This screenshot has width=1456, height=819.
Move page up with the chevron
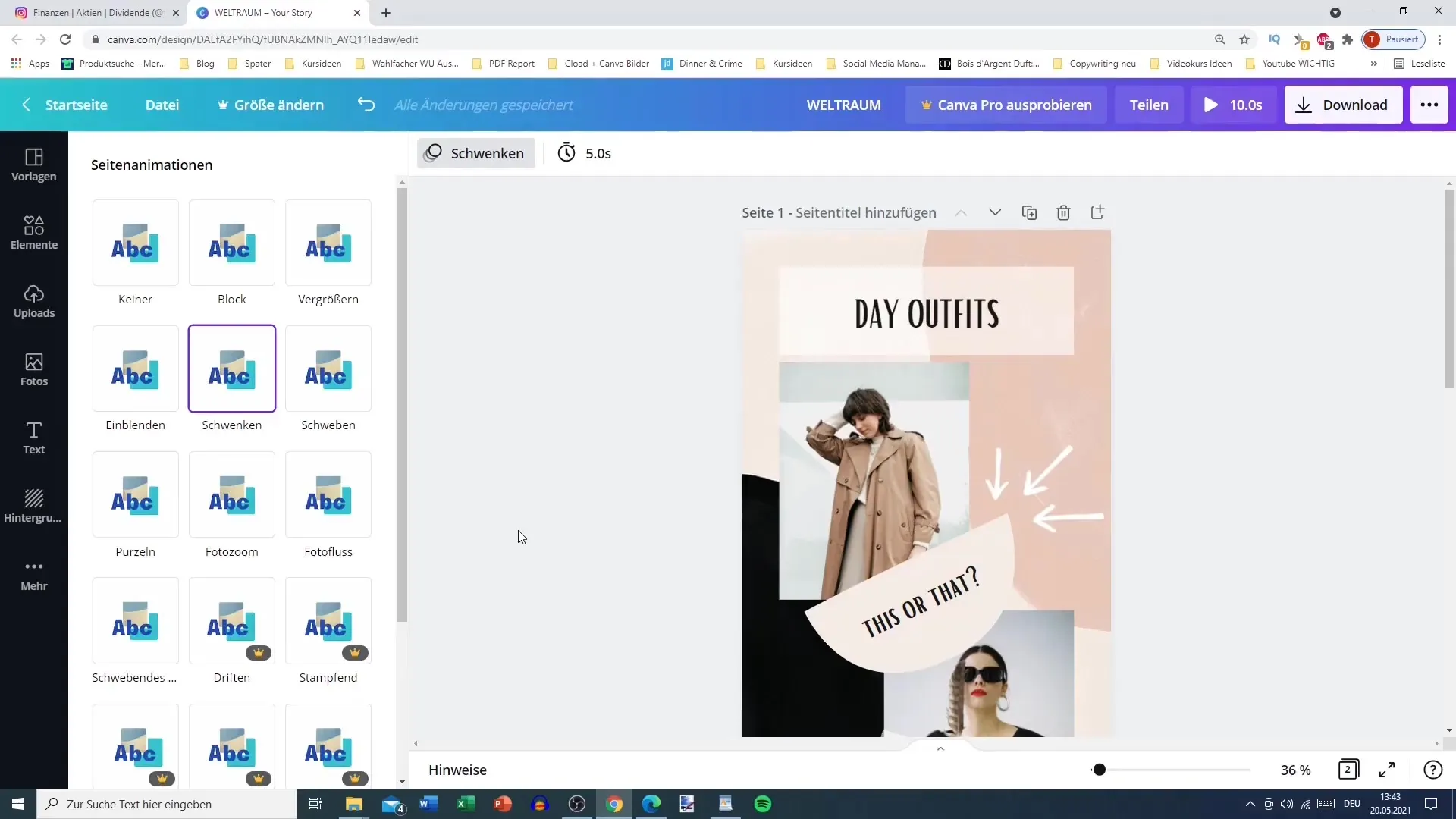[x=961, y=212]
